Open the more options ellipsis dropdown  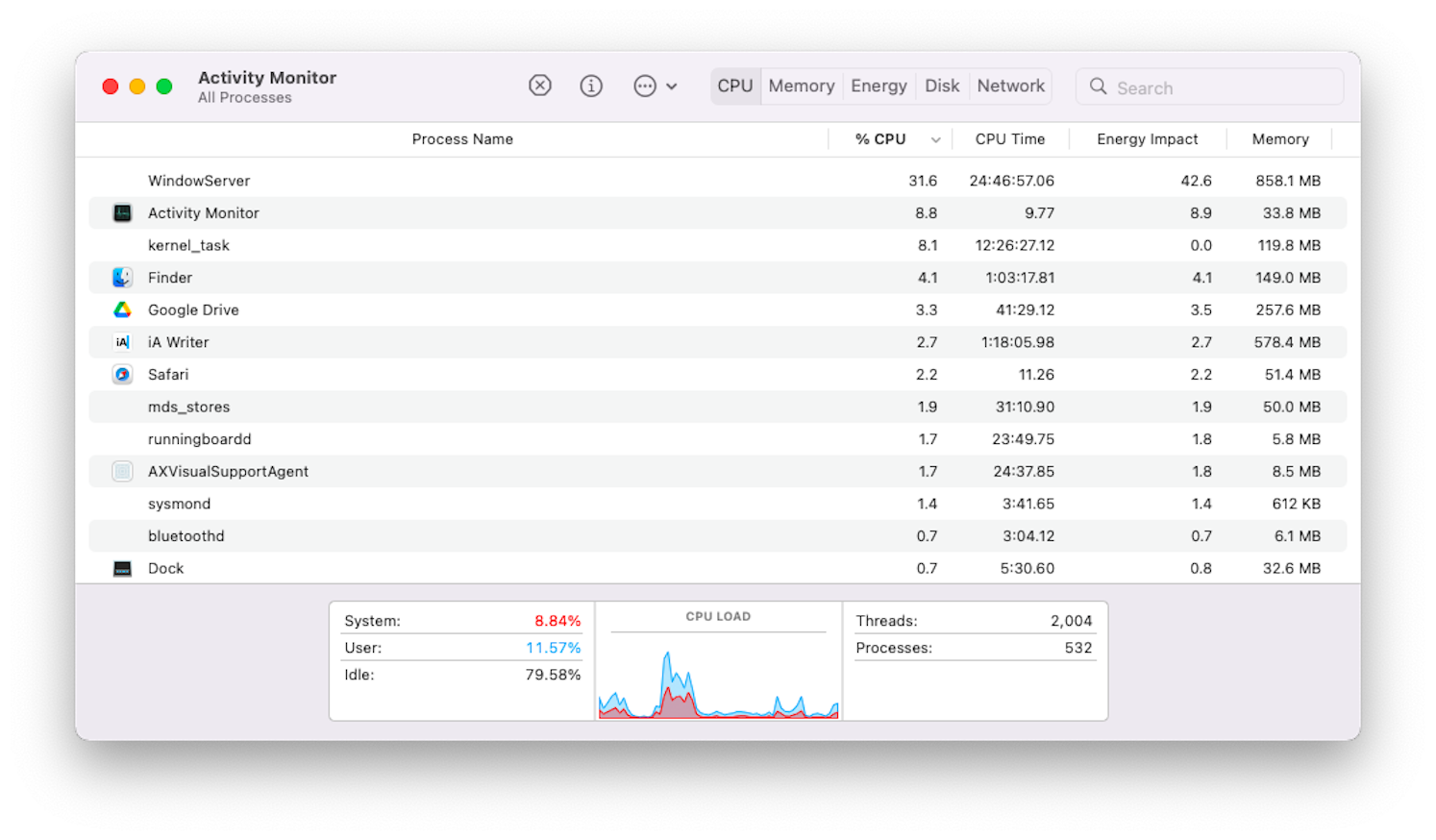(645, 86)
